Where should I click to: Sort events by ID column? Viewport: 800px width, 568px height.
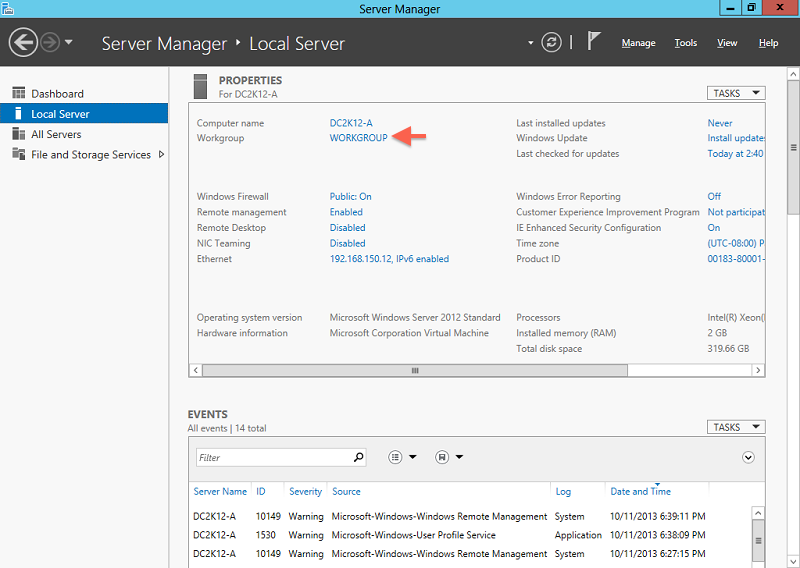click(x=261, y=491)
